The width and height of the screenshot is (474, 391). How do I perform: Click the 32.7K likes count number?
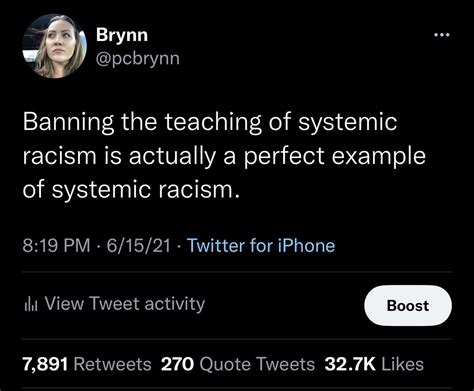pos(350,364)
